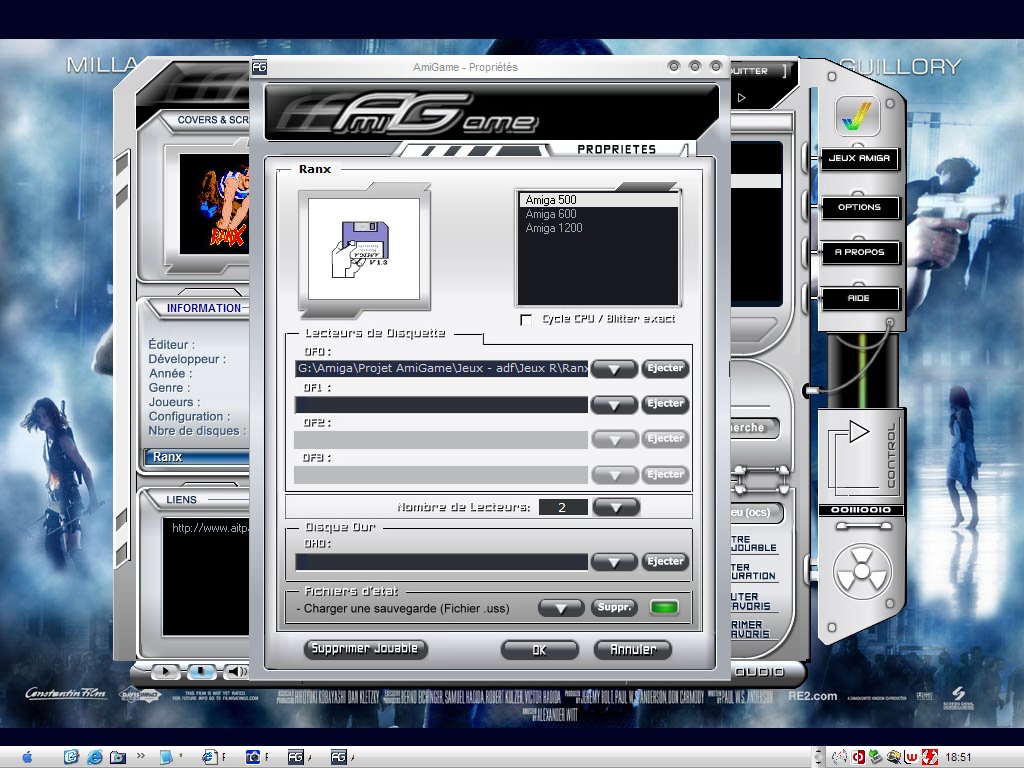This screenshot has height=768, width=1024.
Task: Open the Apple-style start menu icon
Action: 27,757
